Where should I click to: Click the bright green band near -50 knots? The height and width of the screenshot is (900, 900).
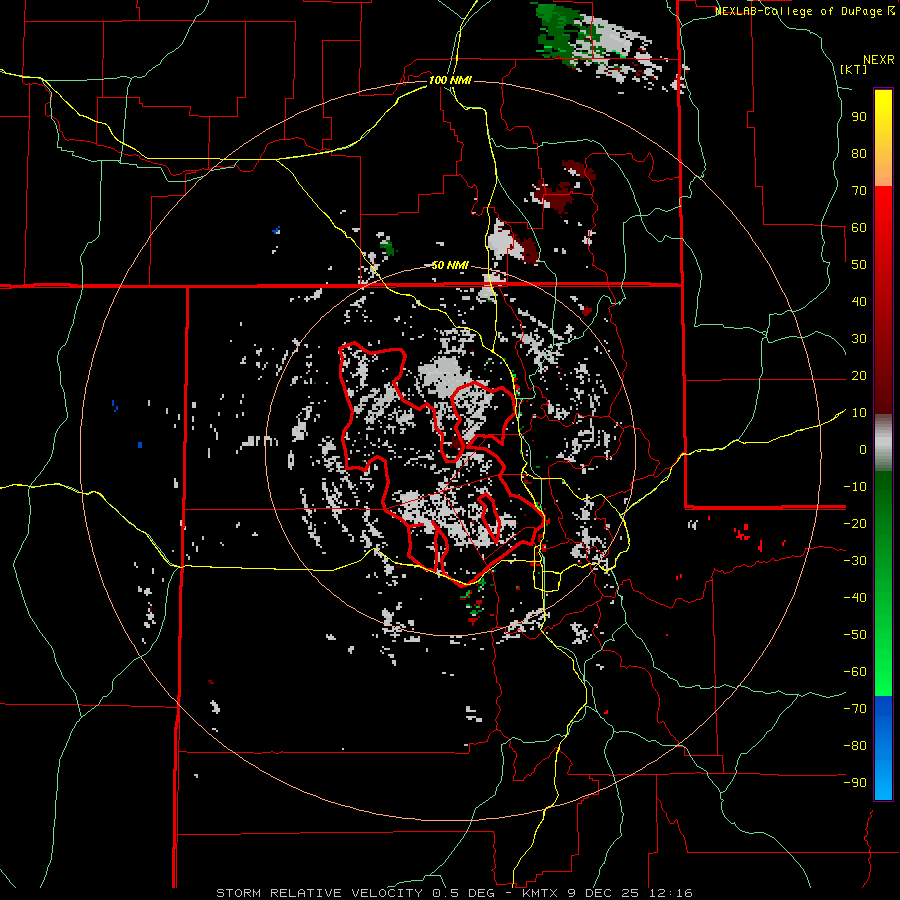tap(883, 635)
